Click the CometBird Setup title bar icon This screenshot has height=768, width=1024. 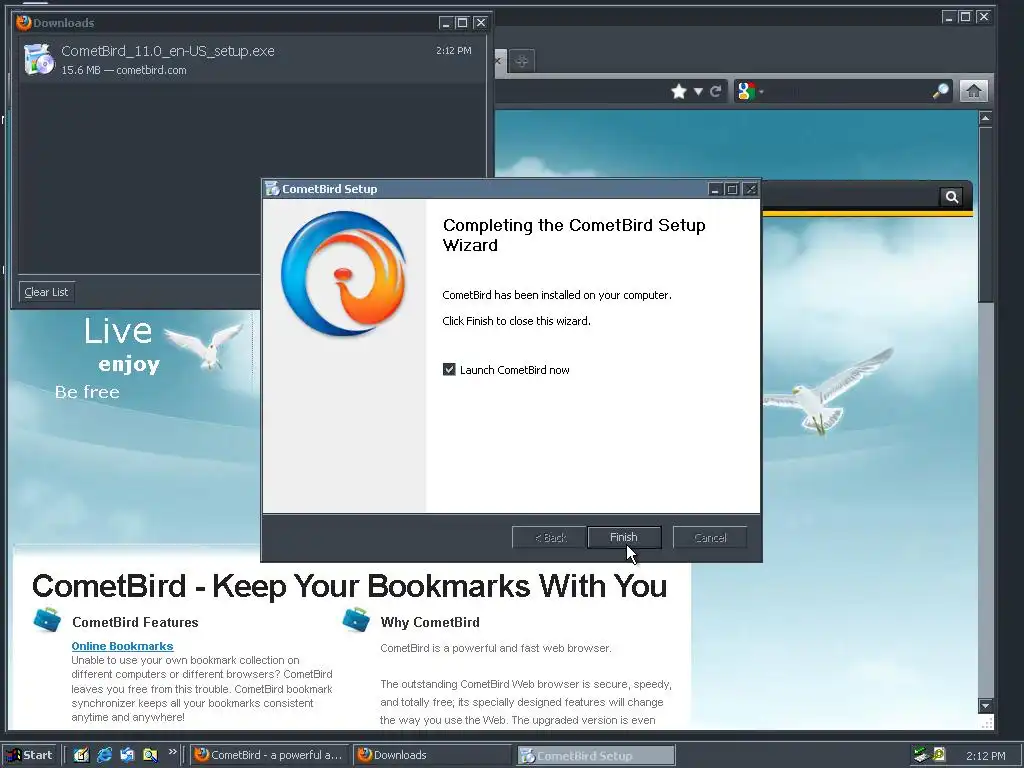point(272,189)
